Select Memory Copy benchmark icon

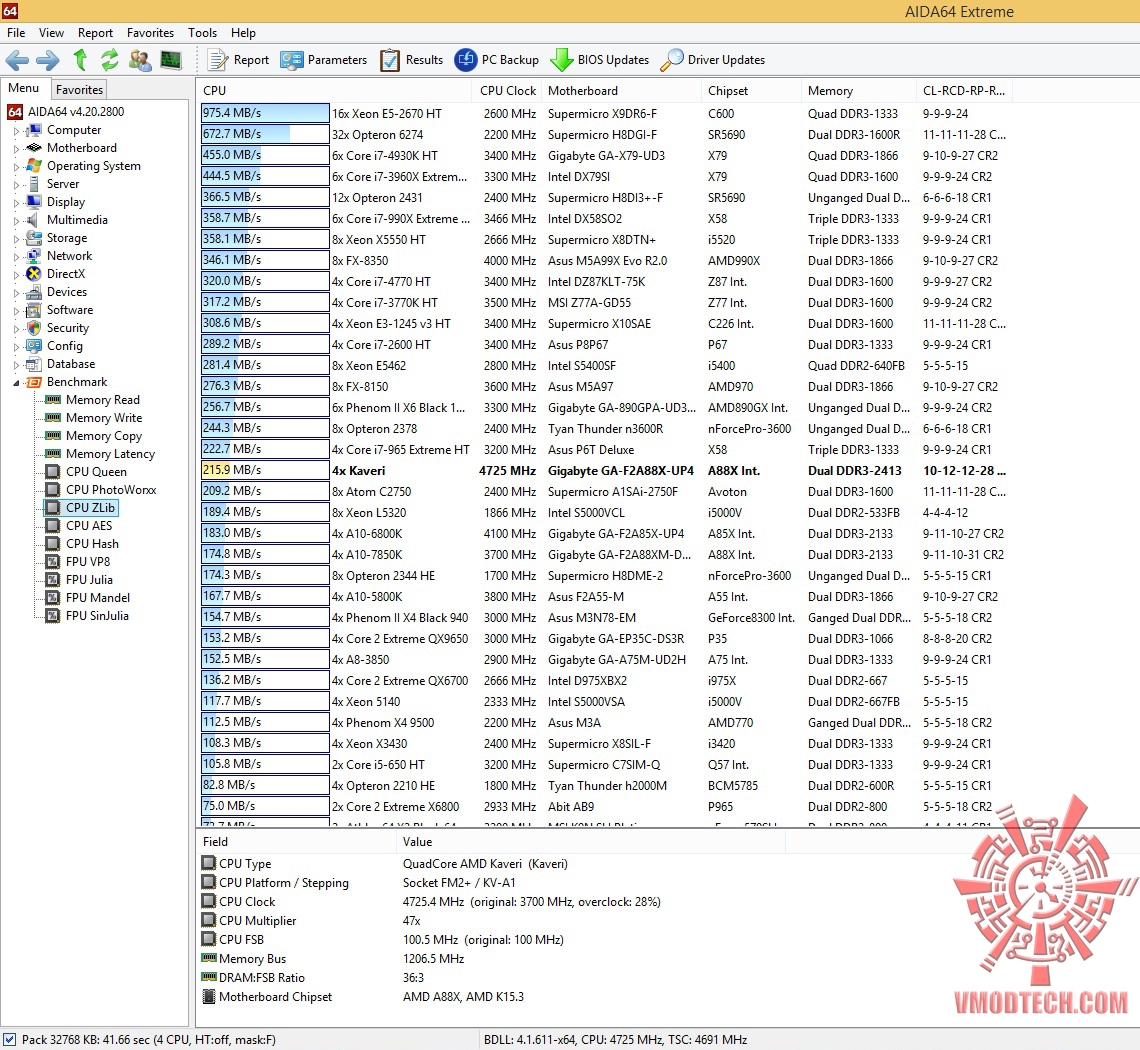point(52,436)
